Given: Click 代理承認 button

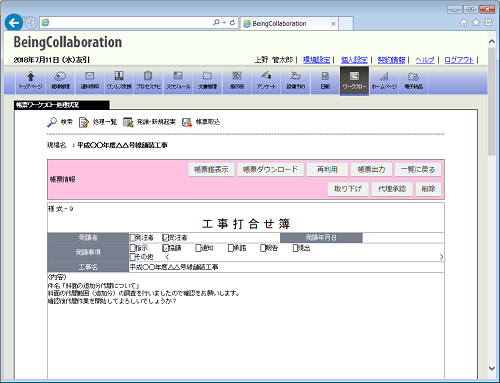Looking at the screenshot, I should [392, 189].
